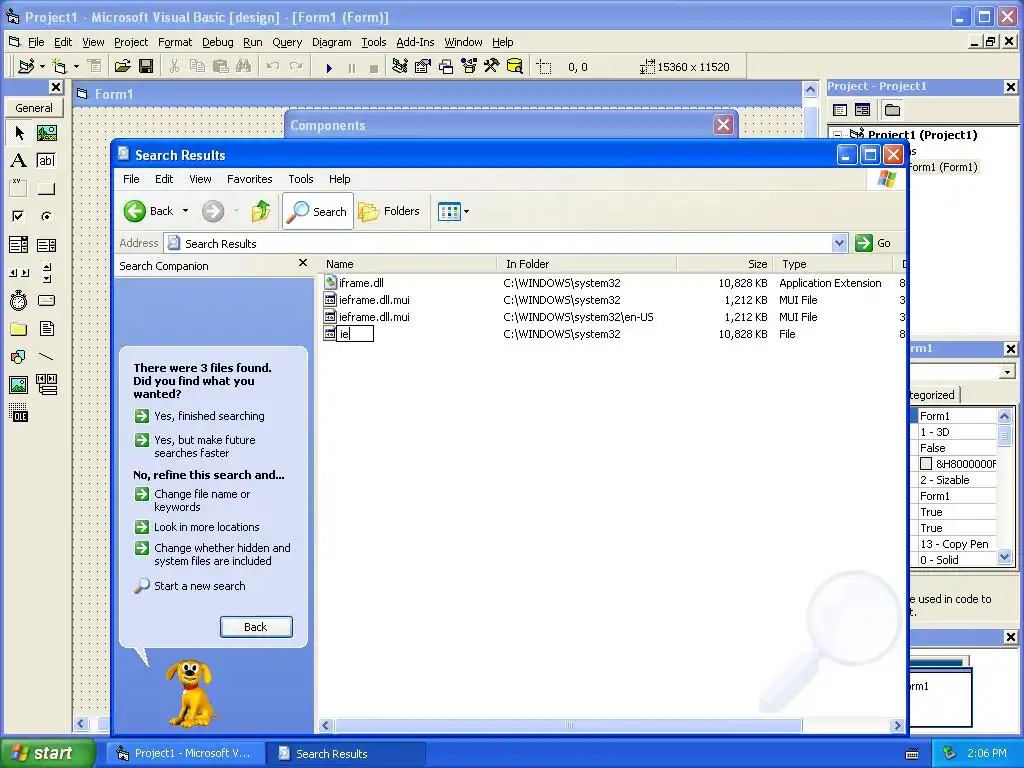The height and width of the screenshot is (768, 1024).
Task: Select the OLE container tool
Action: tap(19, 413)
